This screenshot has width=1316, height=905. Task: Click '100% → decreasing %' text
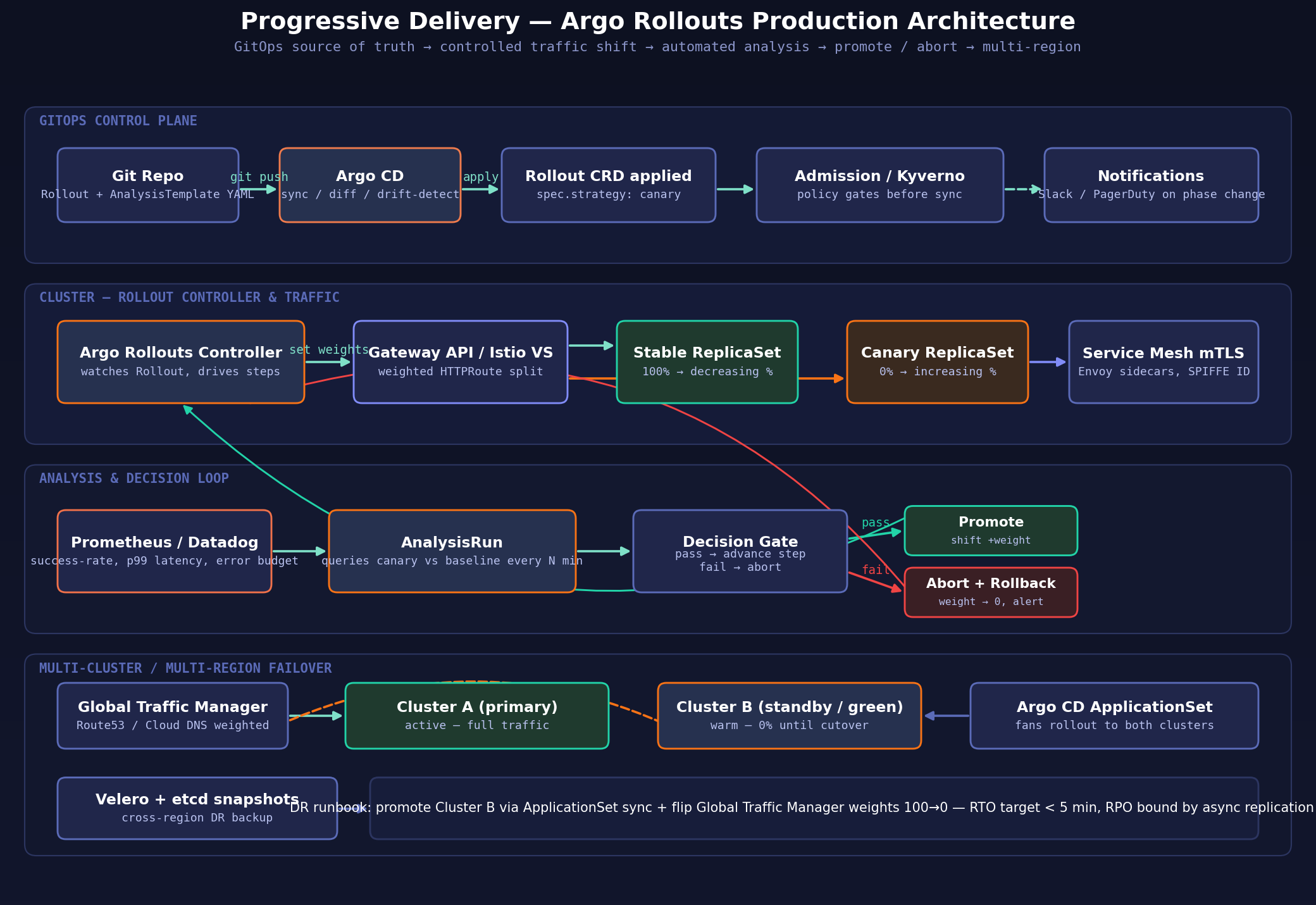[707, 371]
